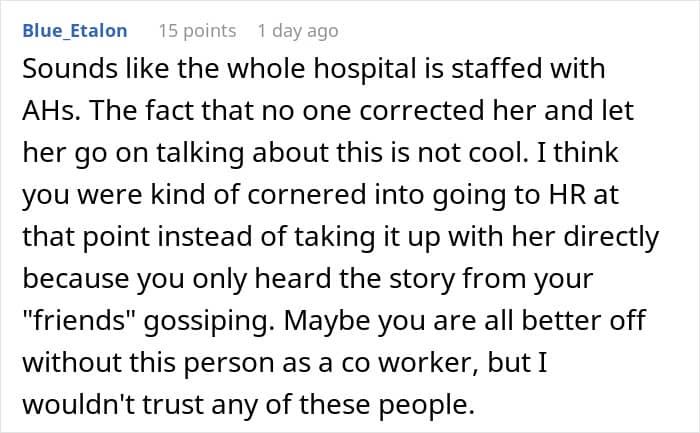Click the word "corrected" in the comment
The image size is (700, 433).
422,111
